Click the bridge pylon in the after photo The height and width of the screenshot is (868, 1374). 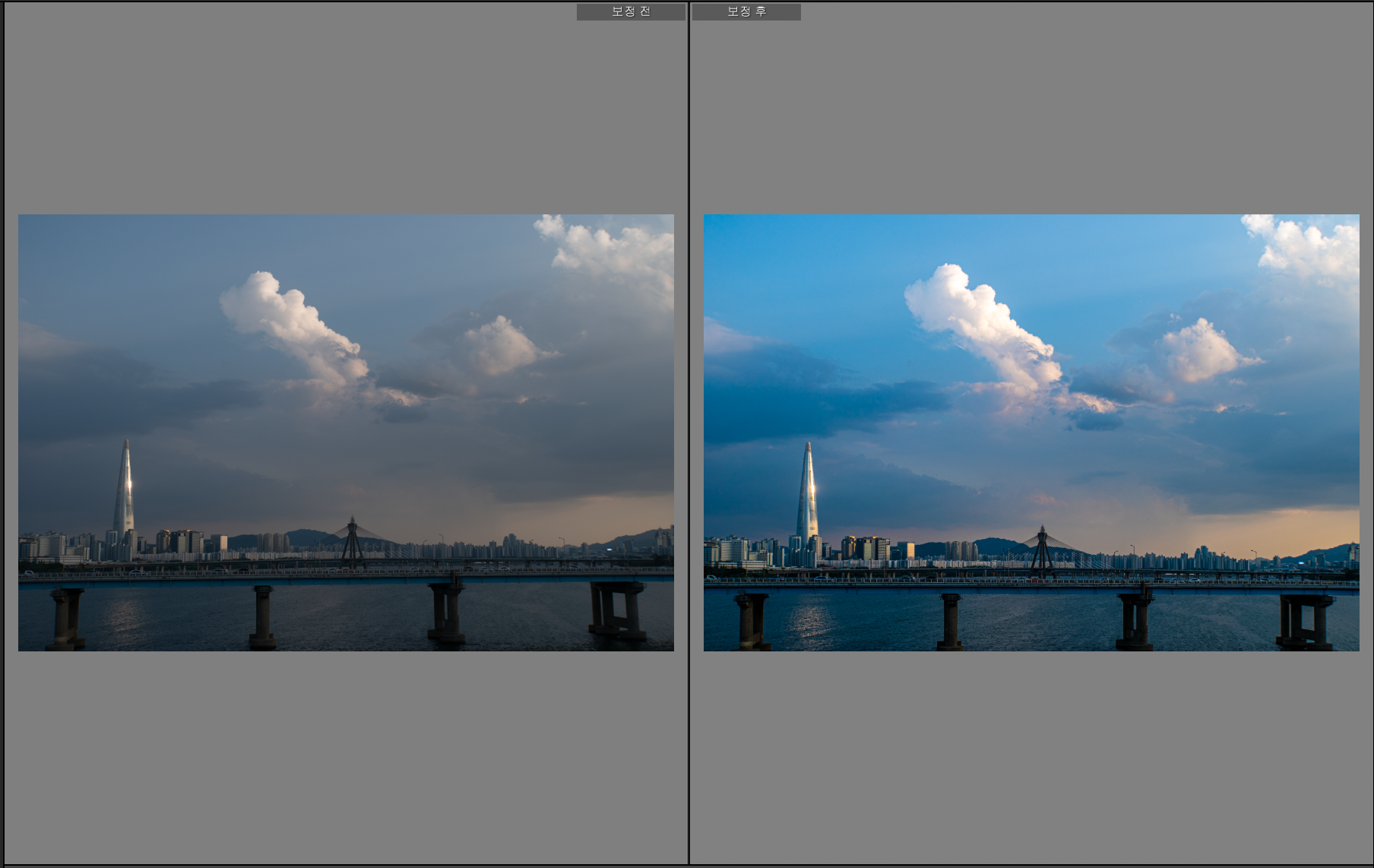(1042, 549)
